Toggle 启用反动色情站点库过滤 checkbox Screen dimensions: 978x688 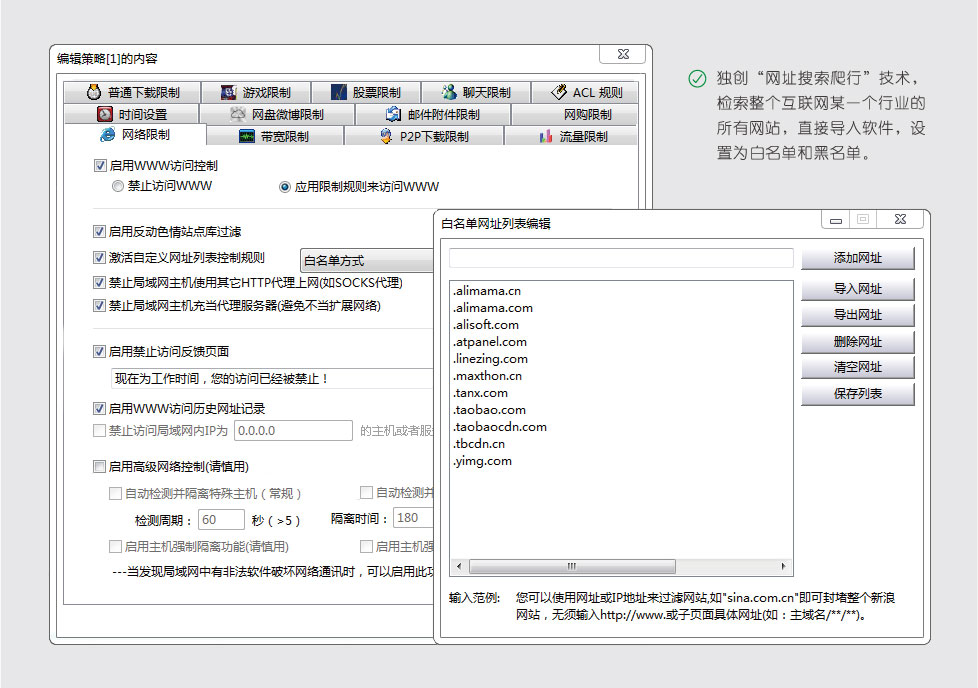pos(99,231)
